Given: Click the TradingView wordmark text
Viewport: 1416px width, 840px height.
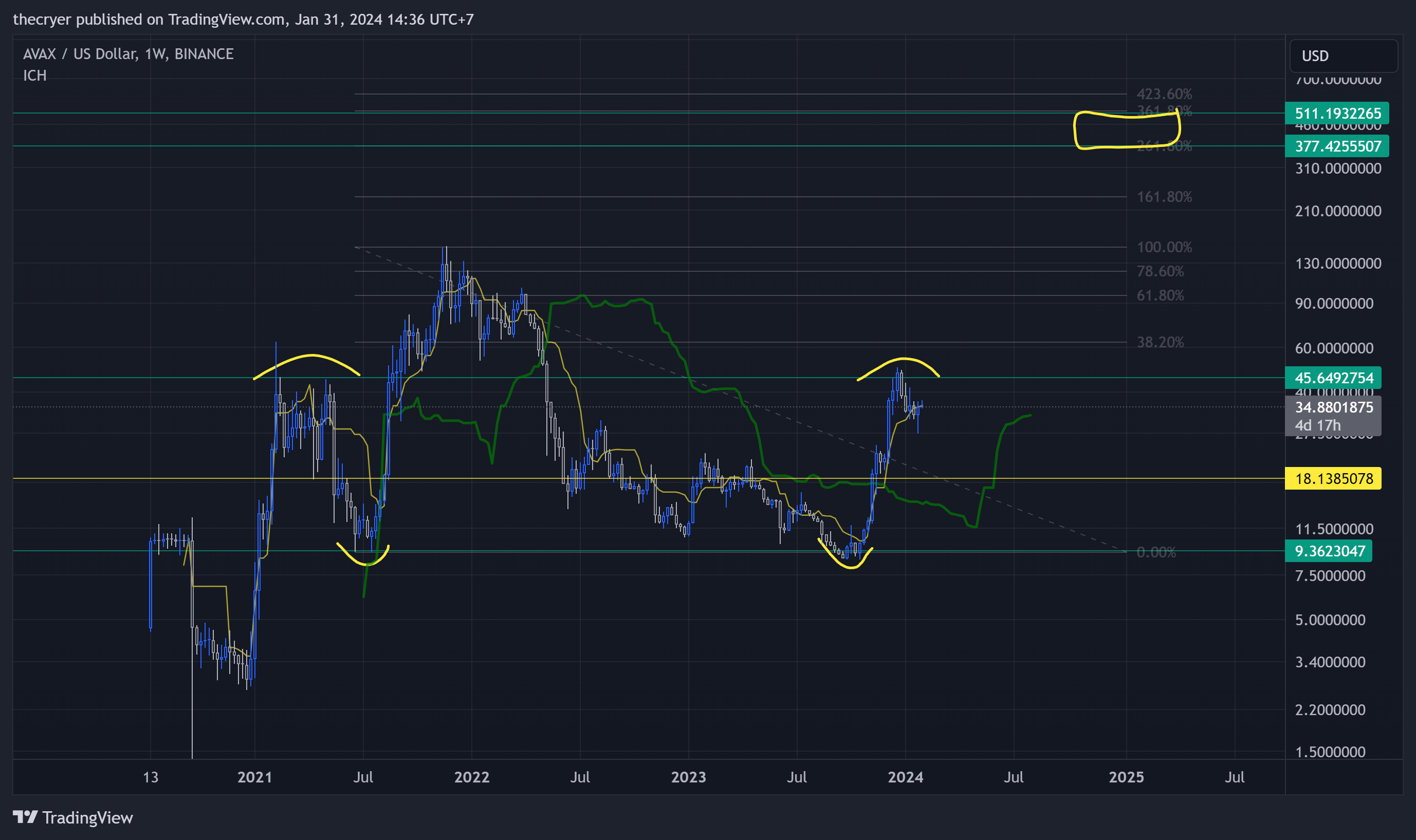Looking at the screenshot, I should tap(88, 818).
